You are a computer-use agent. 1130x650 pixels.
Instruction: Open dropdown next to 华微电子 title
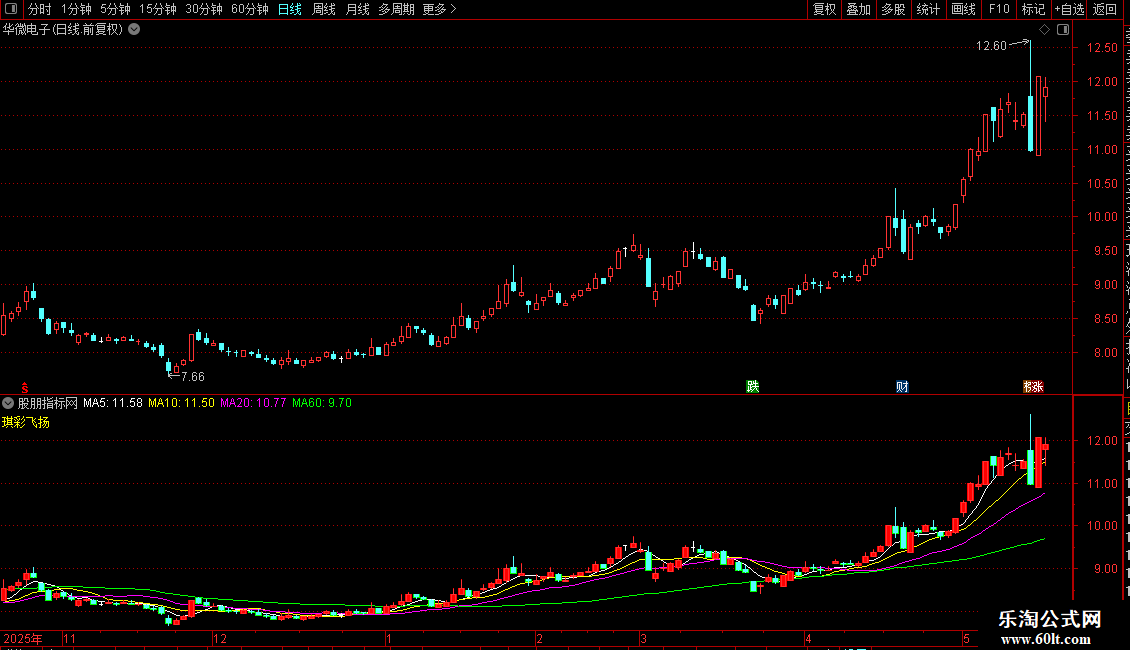point(134,30)
